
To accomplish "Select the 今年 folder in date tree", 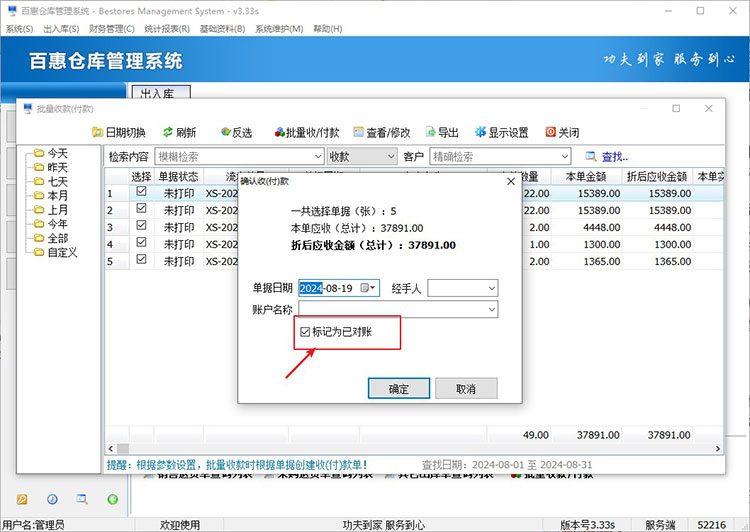I will (51, 224).
